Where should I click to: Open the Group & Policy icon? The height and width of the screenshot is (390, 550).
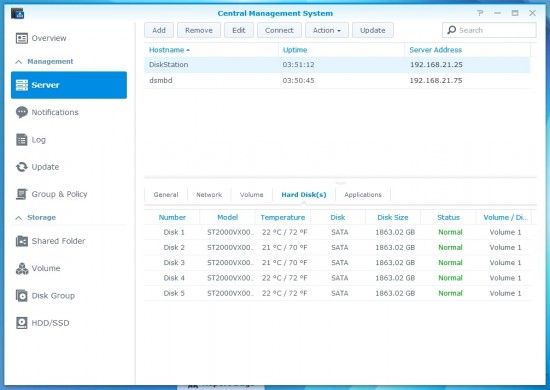click(22, 194)
